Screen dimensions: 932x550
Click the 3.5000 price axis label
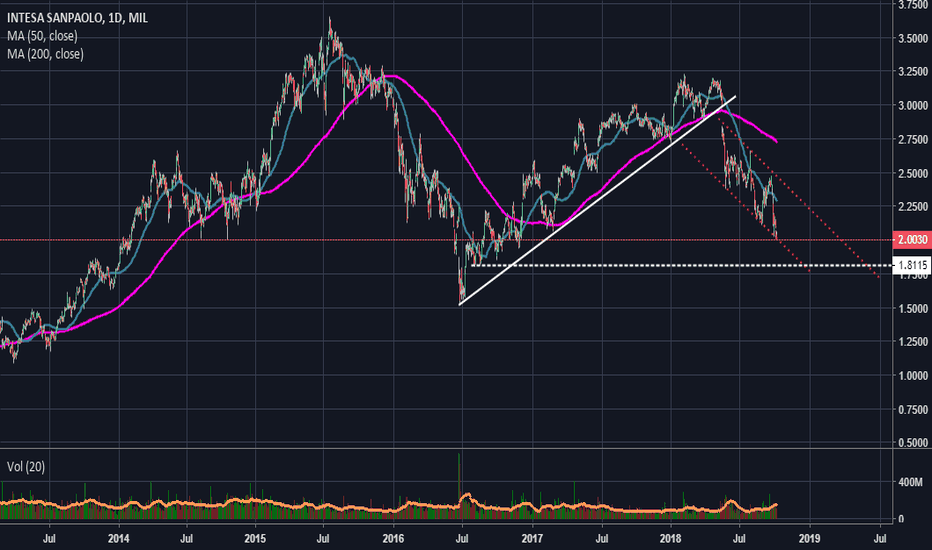tap(913, 38)
